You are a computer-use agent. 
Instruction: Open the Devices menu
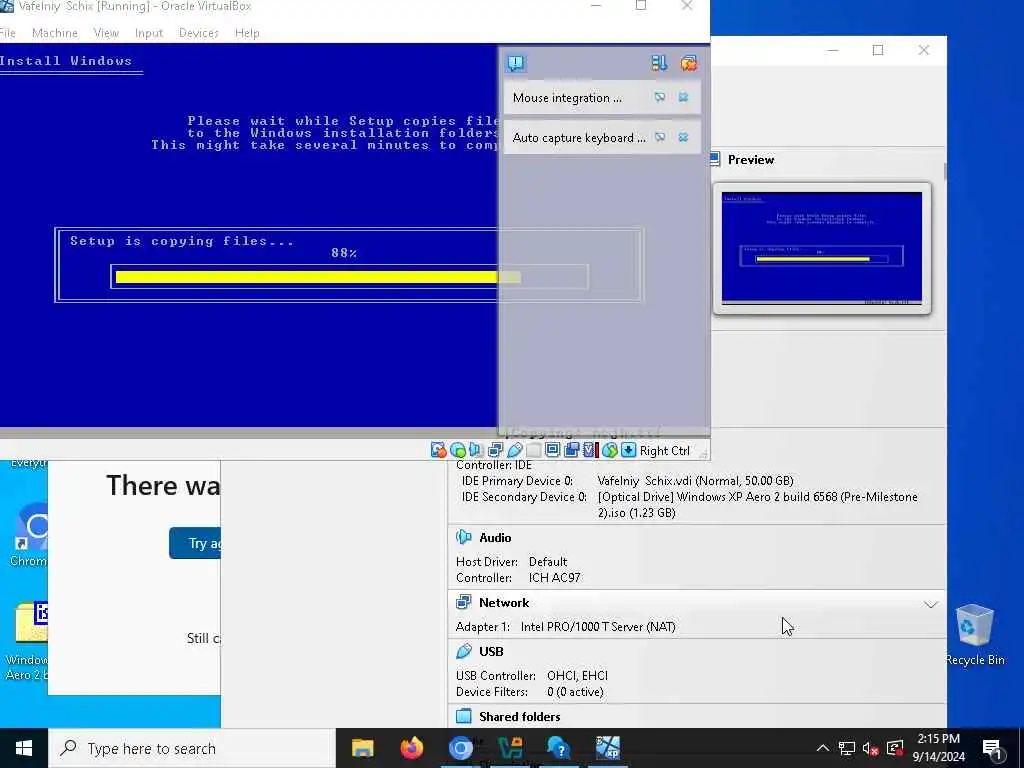pyautogui.click(x=199, y=33)
